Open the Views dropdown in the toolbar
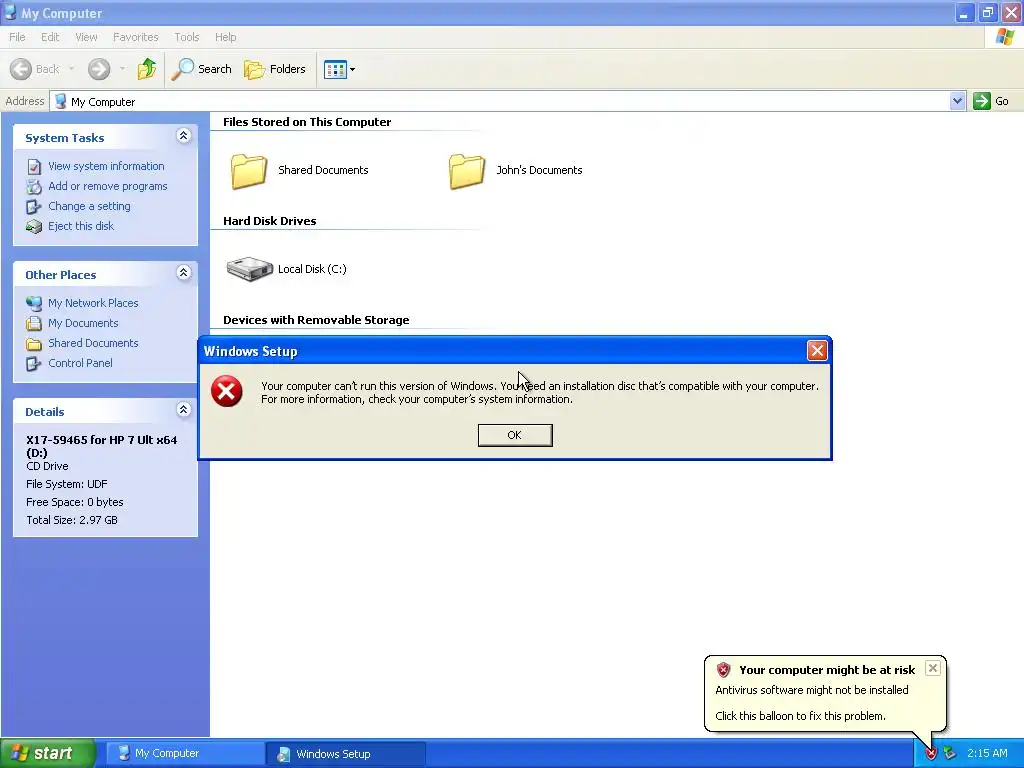 (x=340, y=69)
